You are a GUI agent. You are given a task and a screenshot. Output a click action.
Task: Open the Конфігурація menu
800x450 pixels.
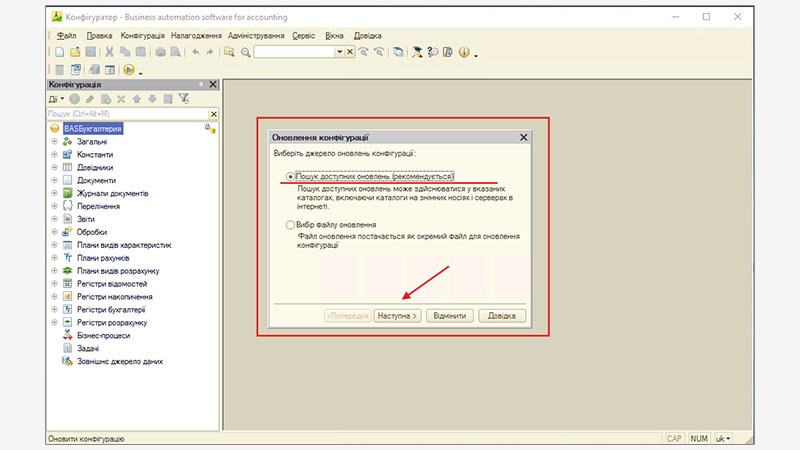[142, 35]
